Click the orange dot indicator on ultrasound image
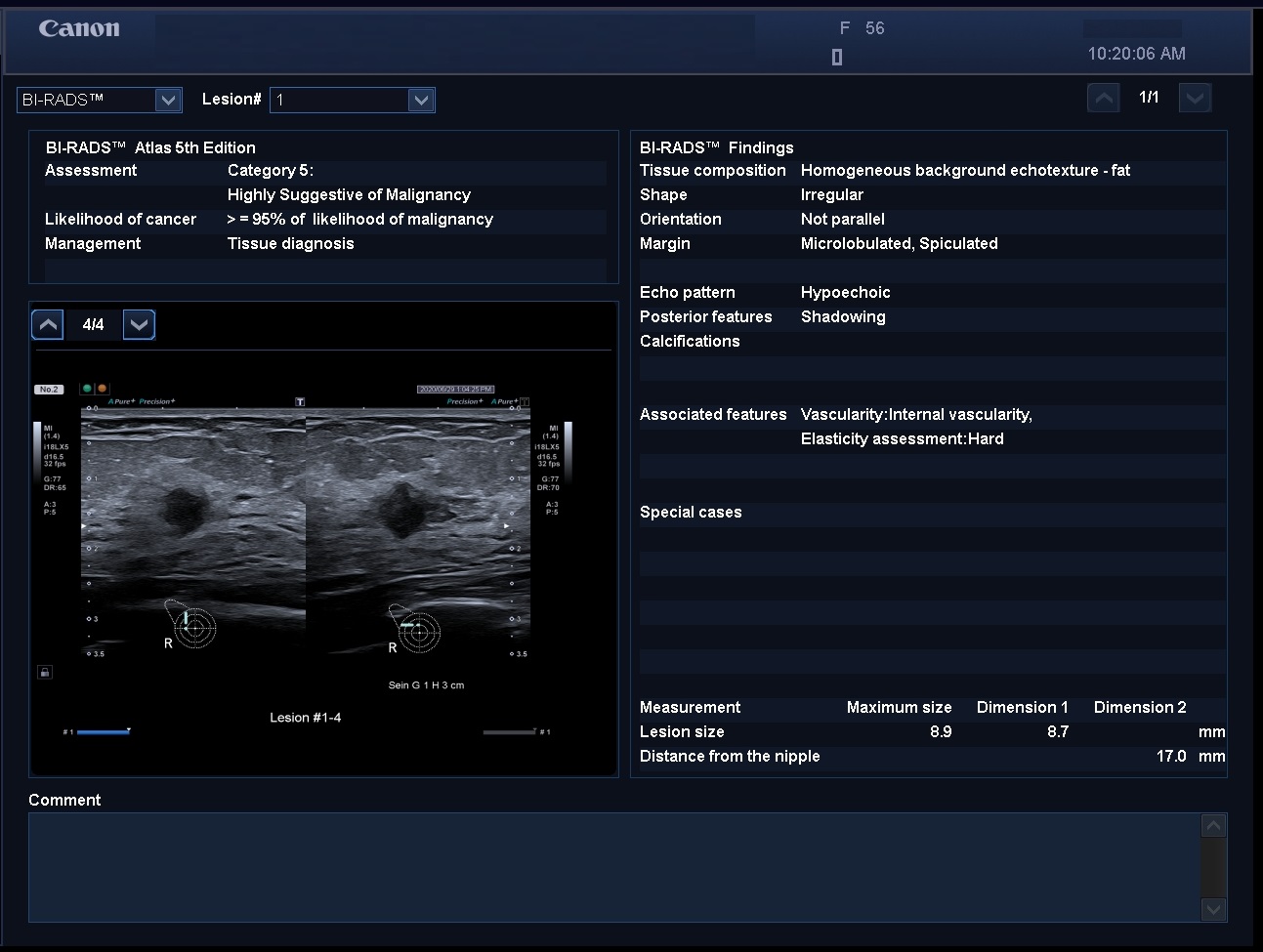The height and width of the screenshot is (952, 1263). [x=102, y=389]
